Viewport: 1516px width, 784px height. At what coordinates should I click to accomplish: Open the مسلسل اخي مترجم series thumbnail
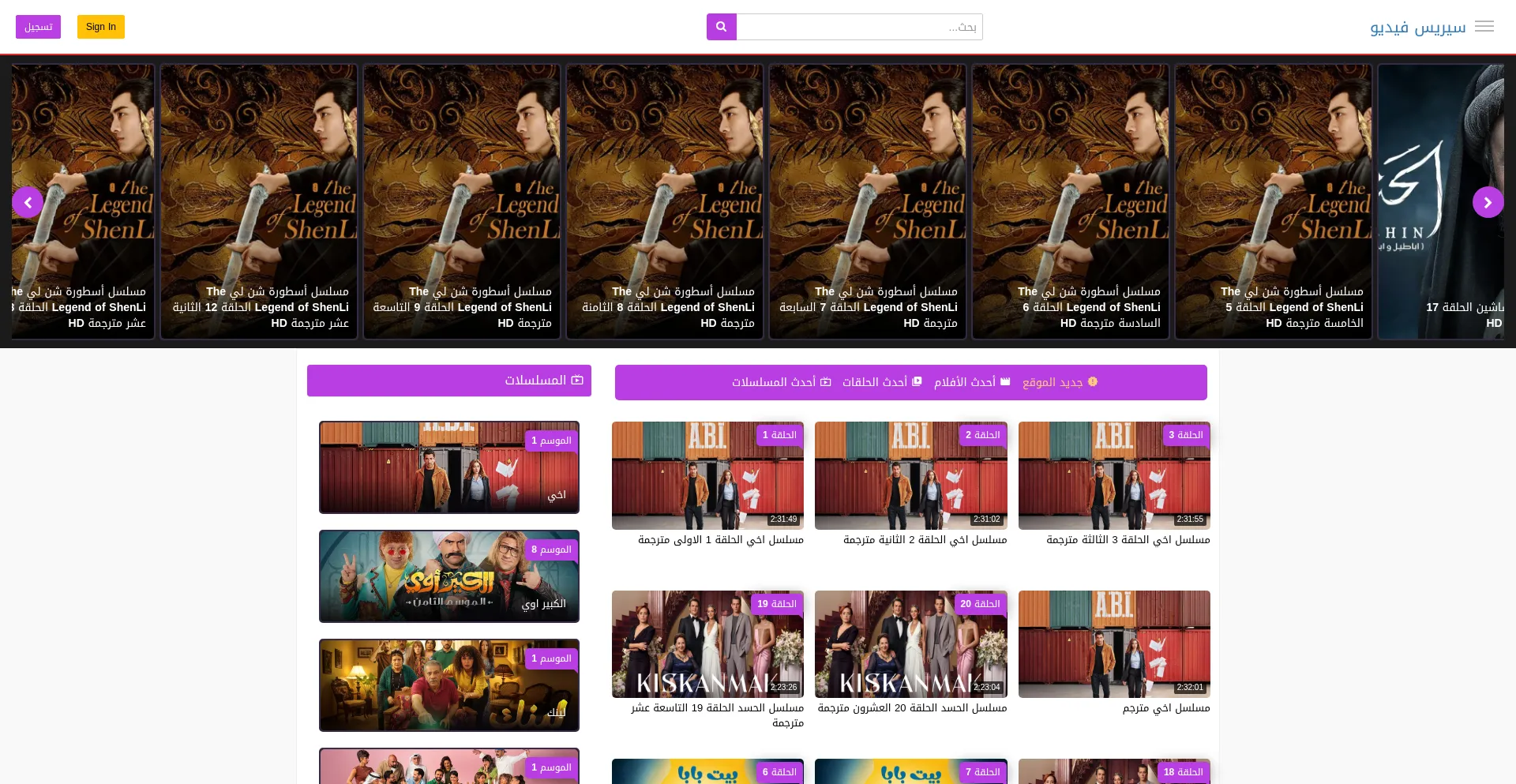tap(1114, 644)
